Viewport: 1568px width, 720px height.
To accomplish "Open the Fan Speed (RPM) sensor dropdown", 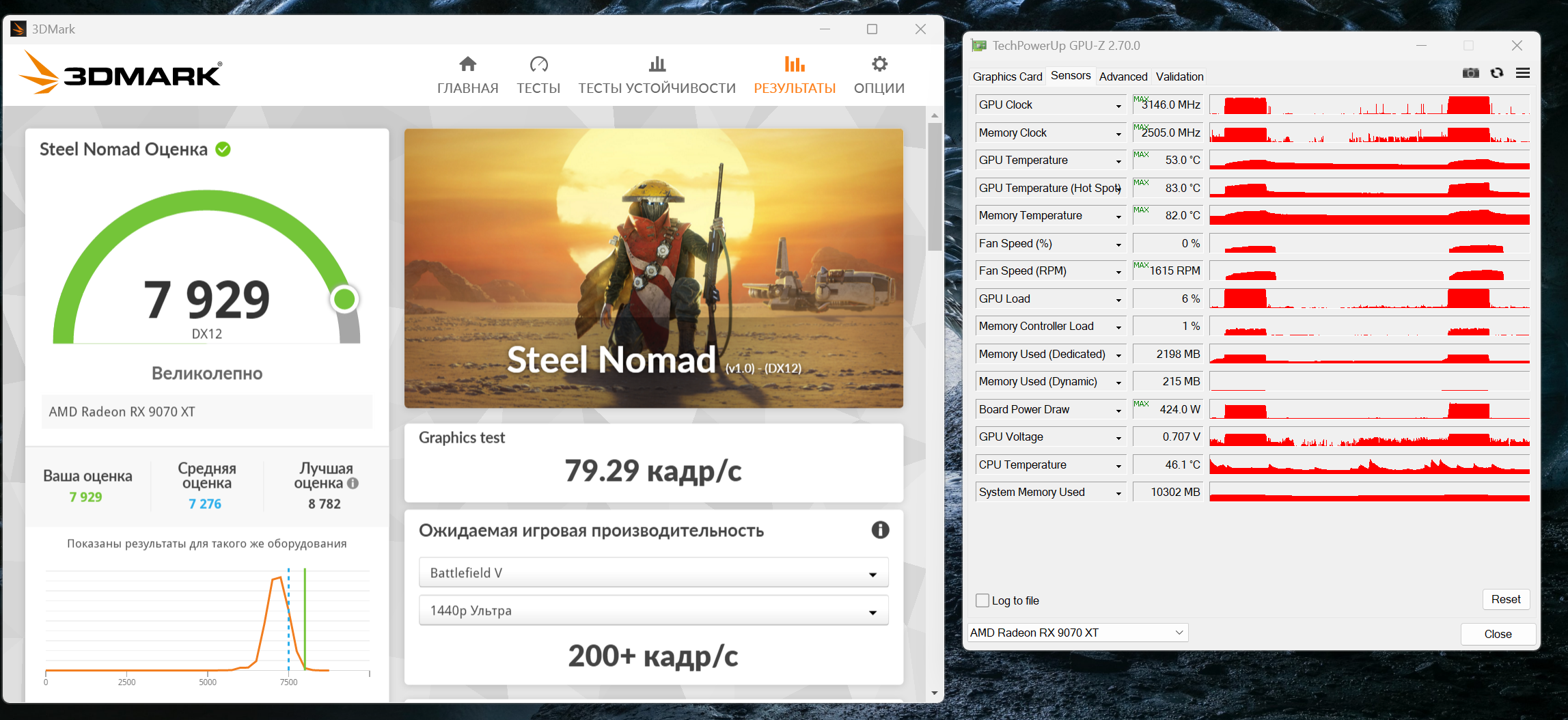I will click(x=1118, y=272).
